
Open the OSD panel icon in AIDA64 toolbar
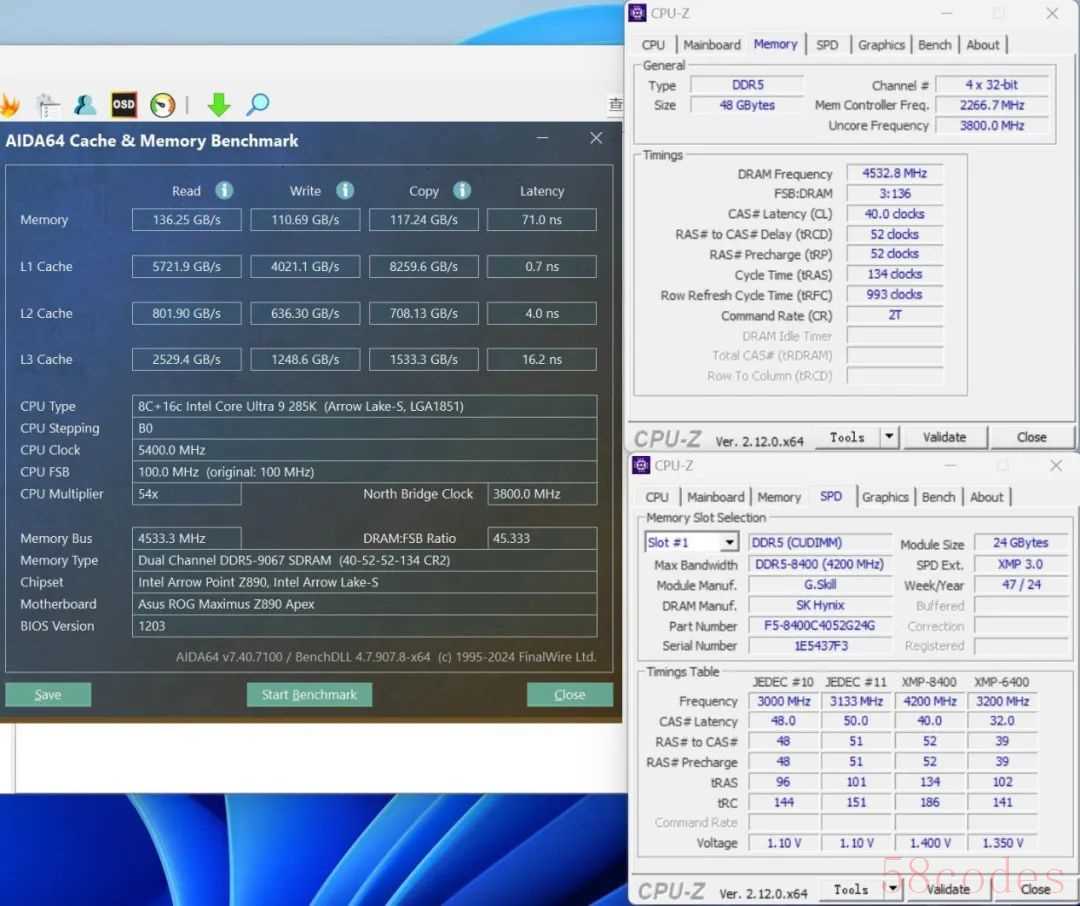click(123, 104)
